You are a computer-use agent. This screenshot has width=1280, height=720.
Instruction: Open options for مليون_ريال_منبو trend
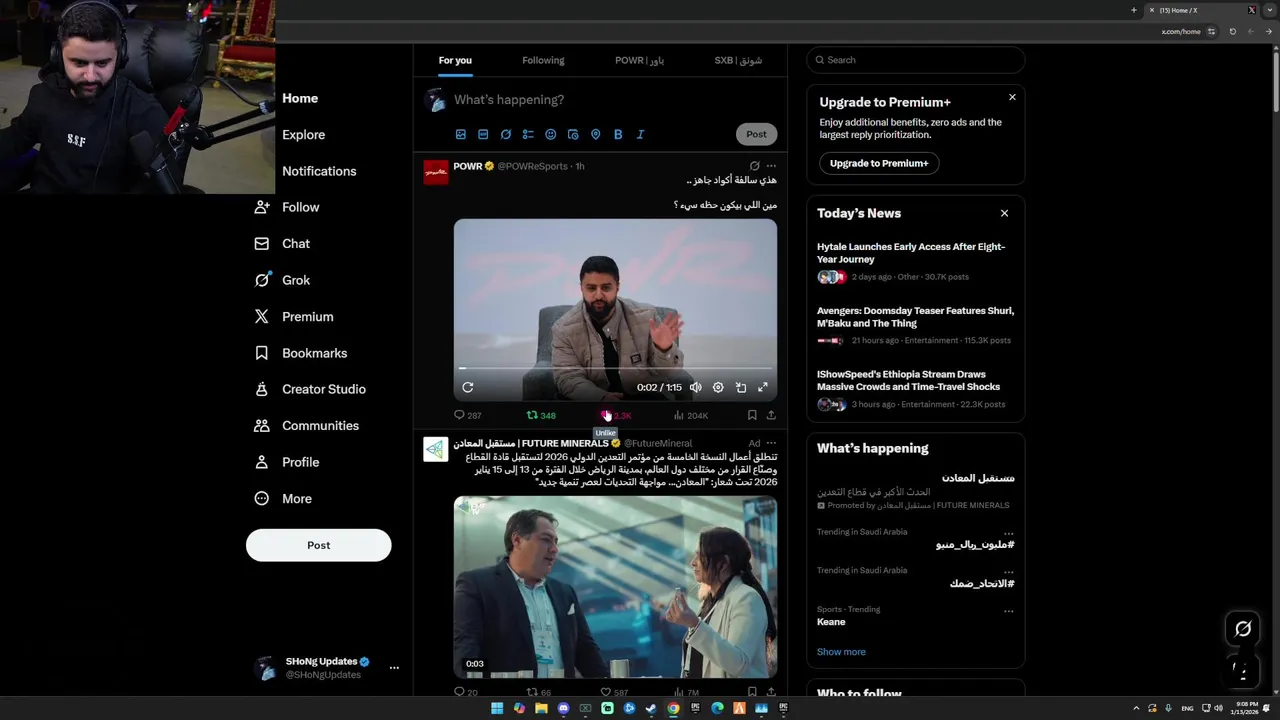pos(1008,533)
